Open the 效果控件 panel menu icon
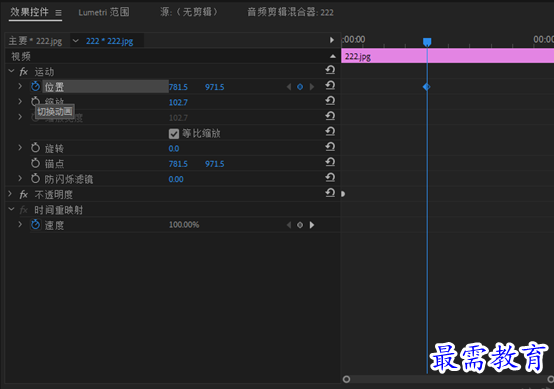 (58, 13)
